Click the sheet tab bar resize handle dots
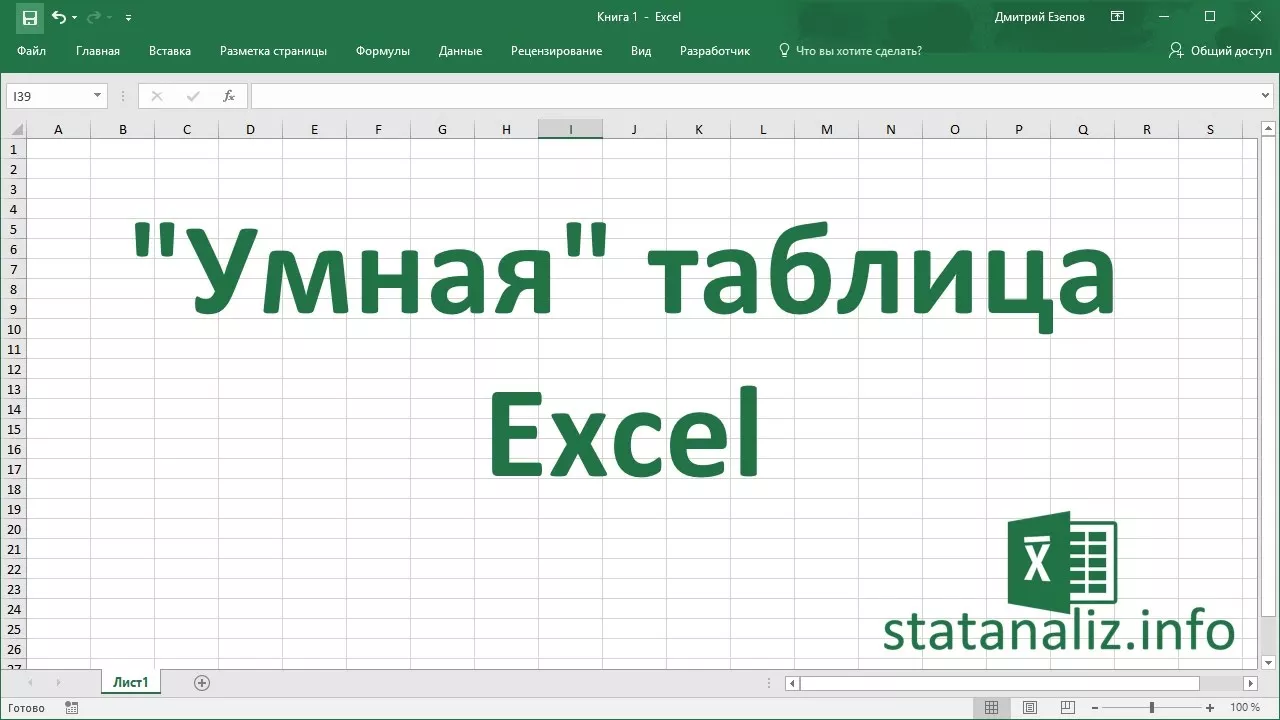1280x720 pixels. tap(768, 684)
